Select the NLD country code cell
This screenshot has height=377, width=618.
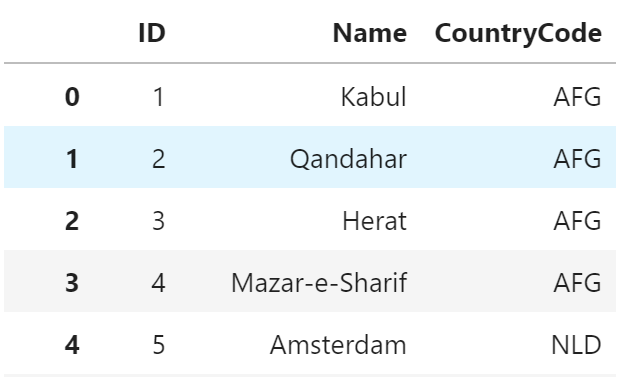[576, 345]
